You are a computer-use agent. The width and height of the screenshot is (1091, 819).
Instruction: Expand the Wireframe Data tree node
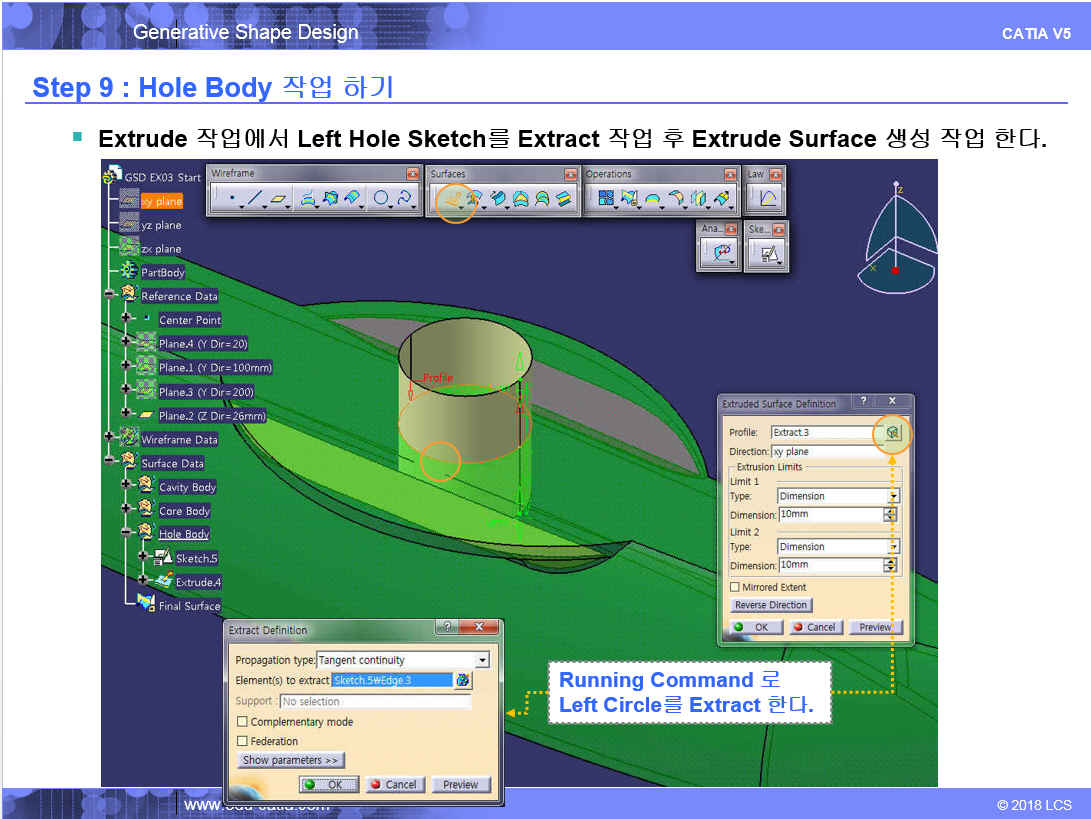110,439
